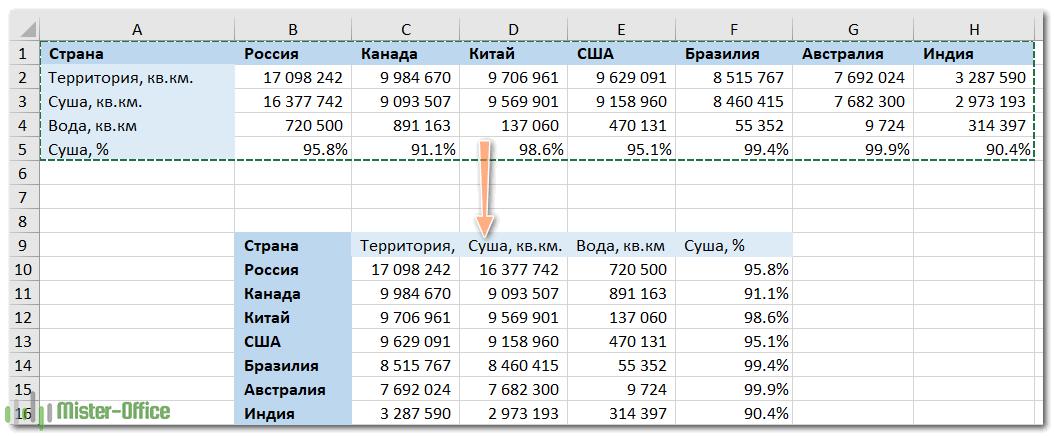Select cell F16 showing 90.4%
Image resolution: width=1054 pixels, height=436 pixels.
click(734, 414)
